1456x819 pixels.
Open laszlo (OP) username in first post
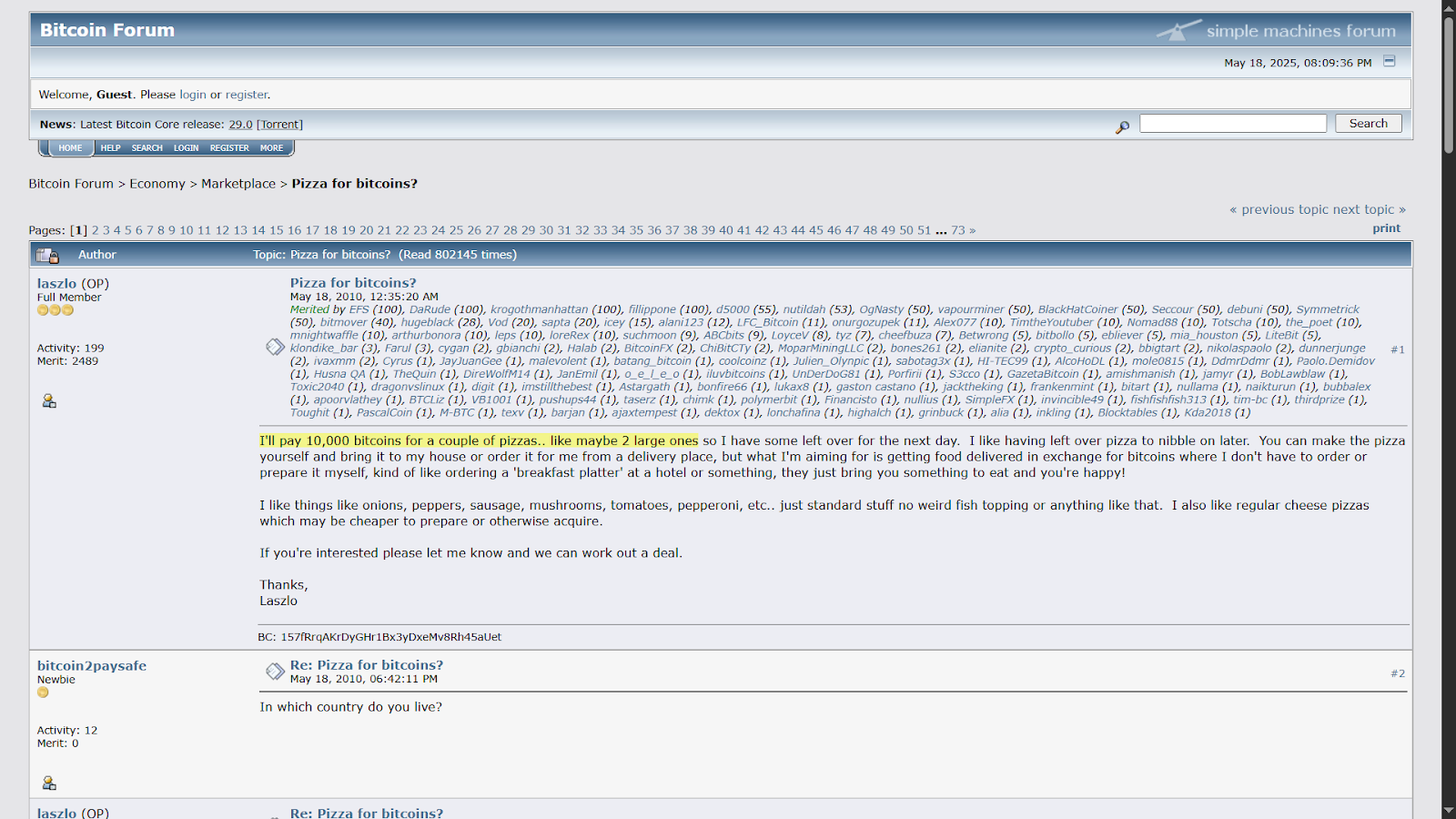tap(56, 284)
